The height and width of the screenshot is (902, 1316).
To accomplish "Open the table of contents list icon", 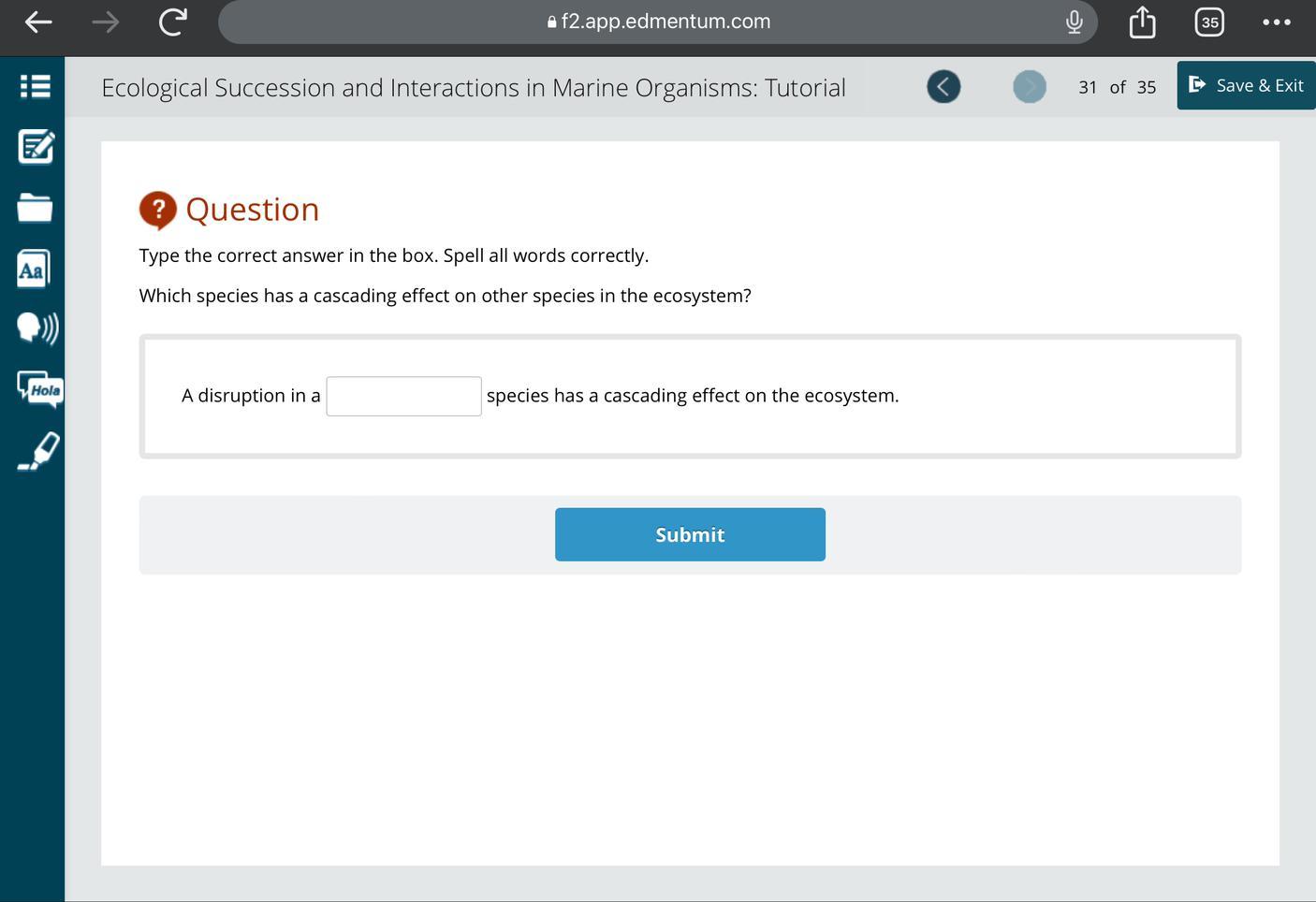I will pos(35,87).
